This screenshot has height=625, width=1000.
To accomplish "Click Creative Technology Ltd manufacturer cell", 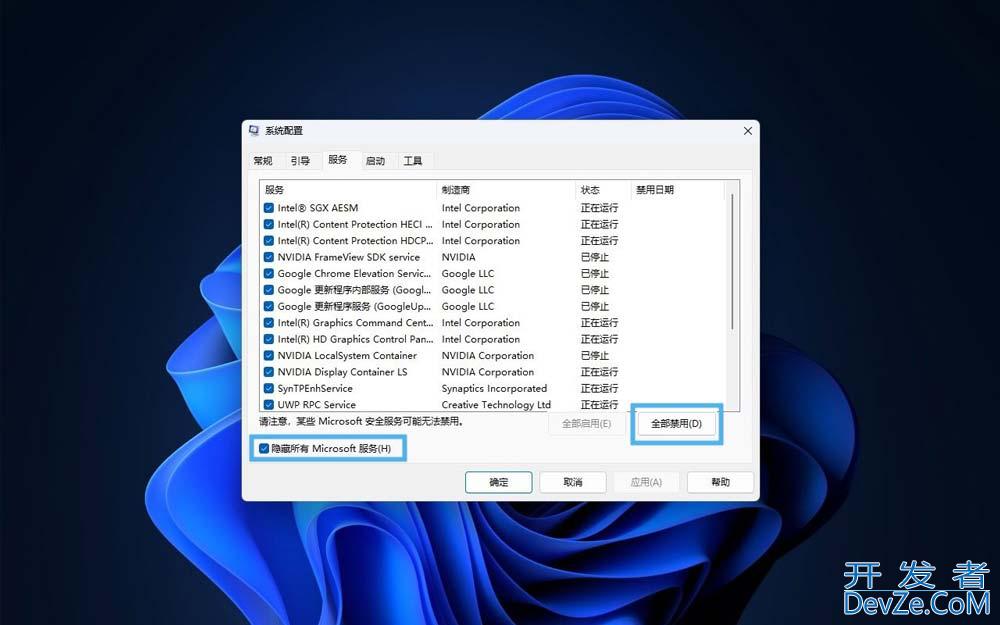I will pyautogui.click(x=496, y=405).
